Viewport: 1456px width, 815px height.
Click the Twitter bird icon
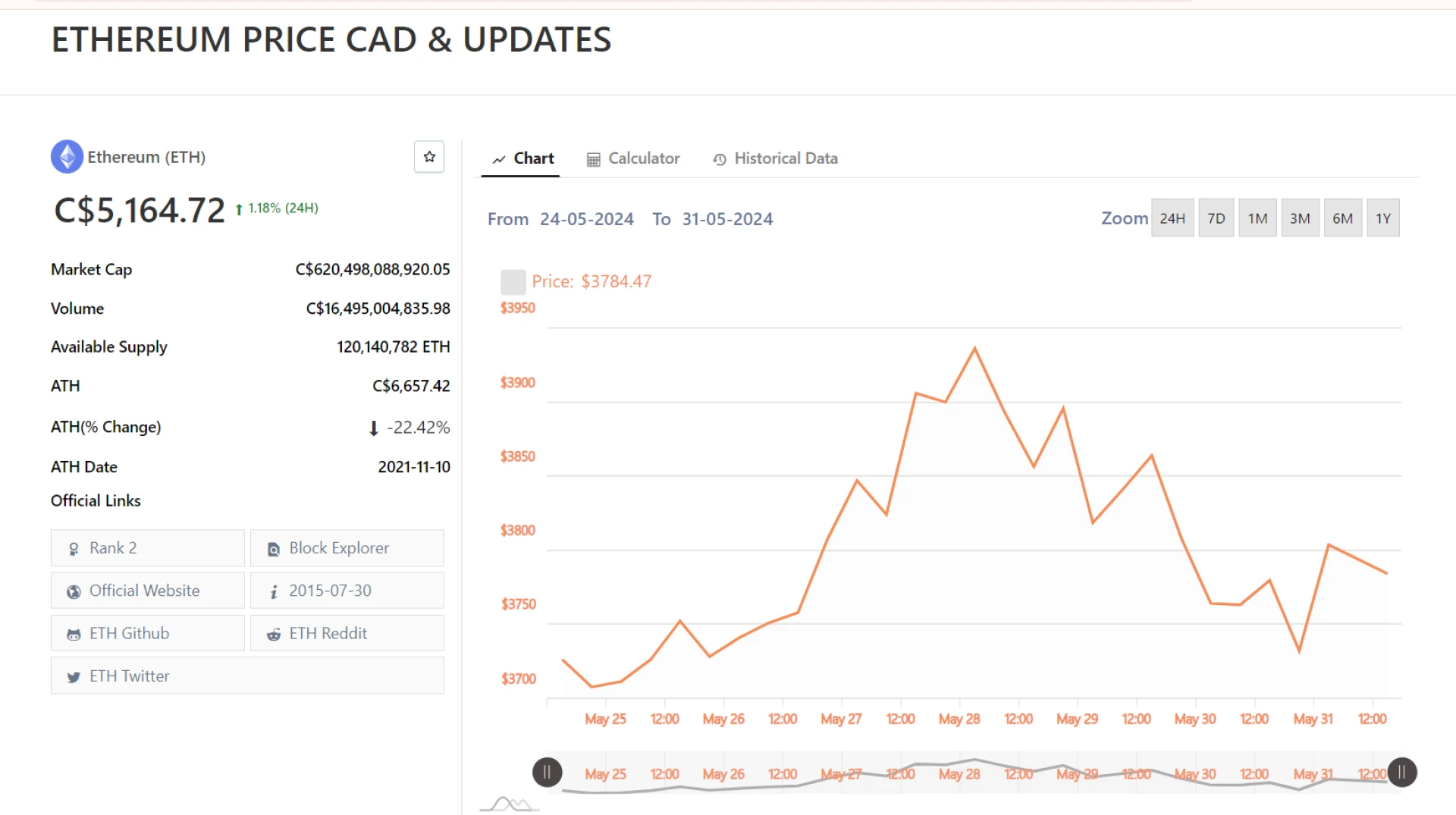click(74, 676)
